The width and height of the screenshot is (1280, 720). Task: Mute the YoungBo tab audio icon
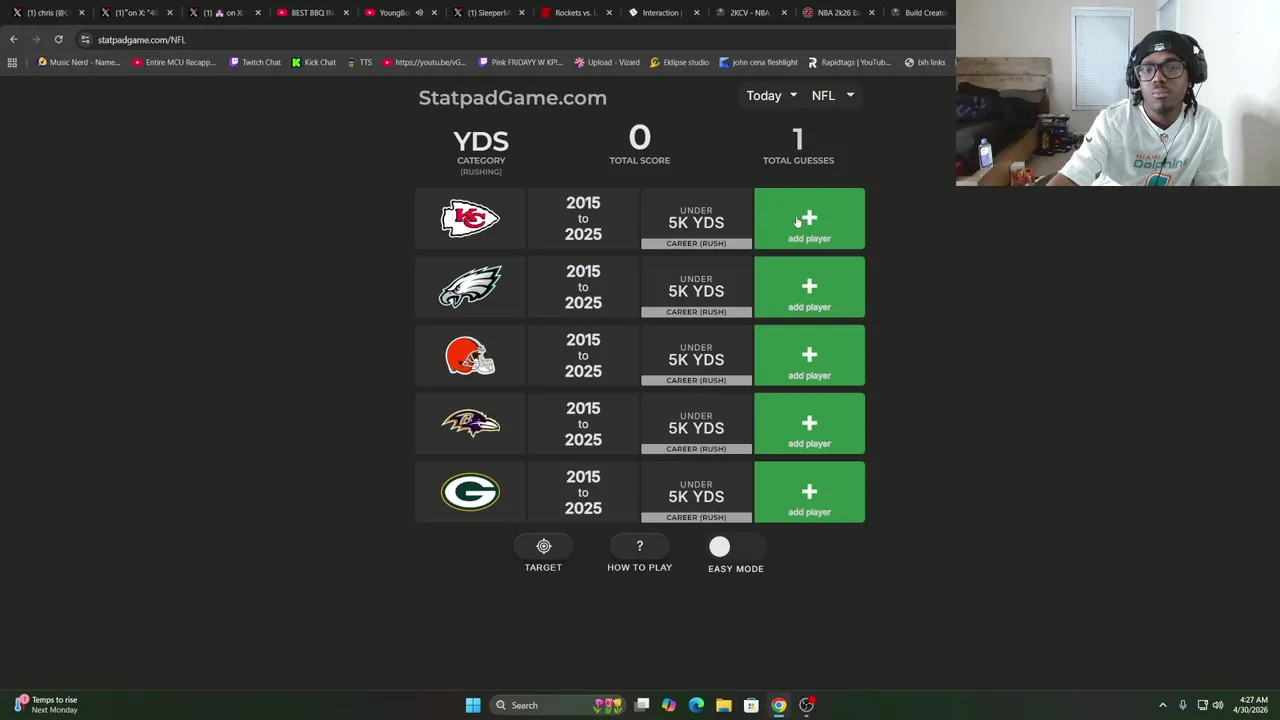[x=419, y=13]
